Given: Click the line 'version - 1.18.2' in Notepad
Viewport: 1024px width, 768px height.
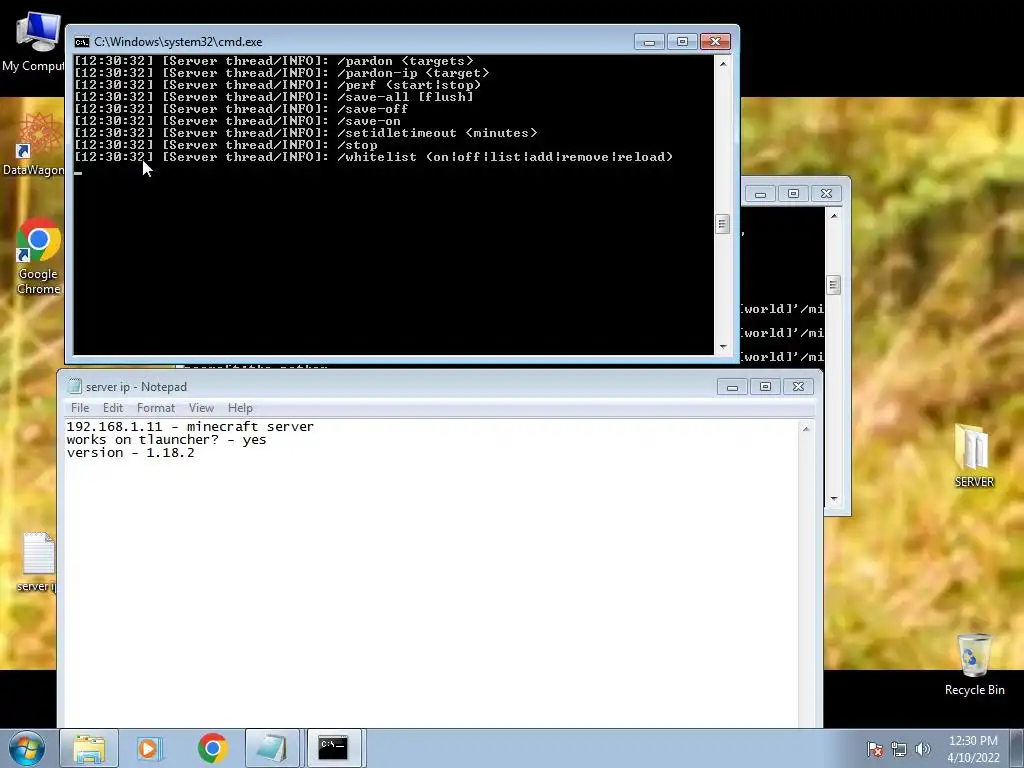Looking at the screenshot, I should pos(131,453).
